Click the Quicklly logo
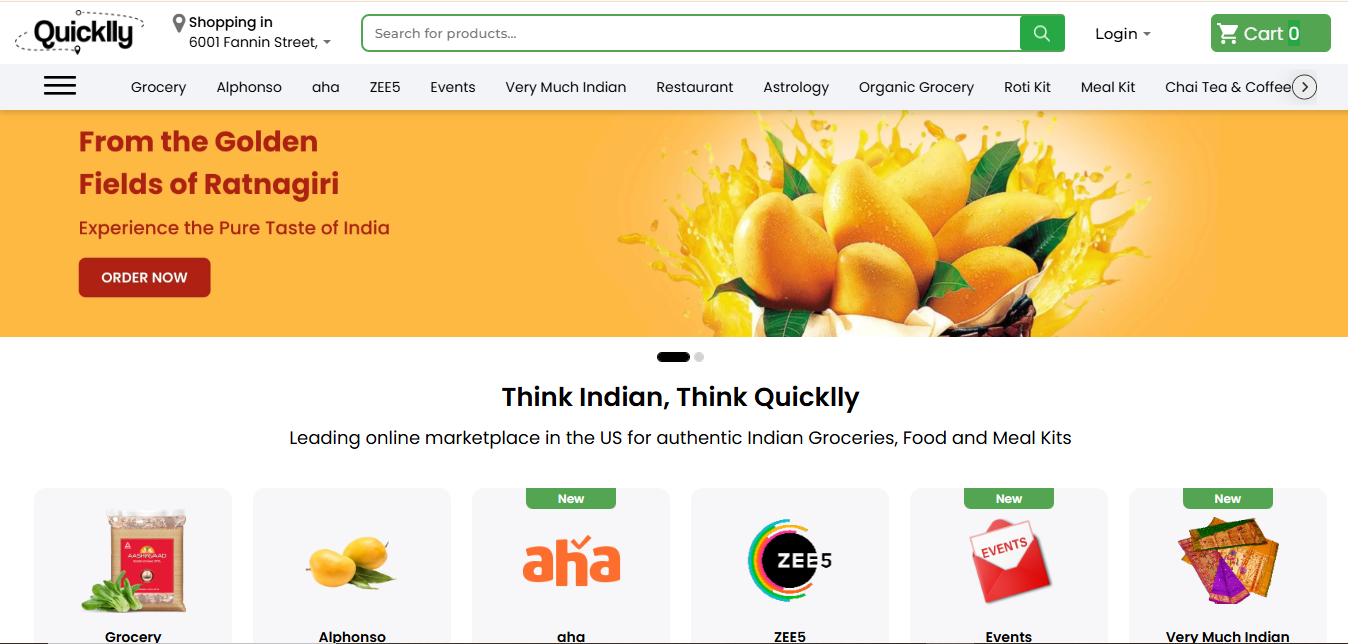The width and height of the screenshot is (1348, 644). click(x=79, y=33)
